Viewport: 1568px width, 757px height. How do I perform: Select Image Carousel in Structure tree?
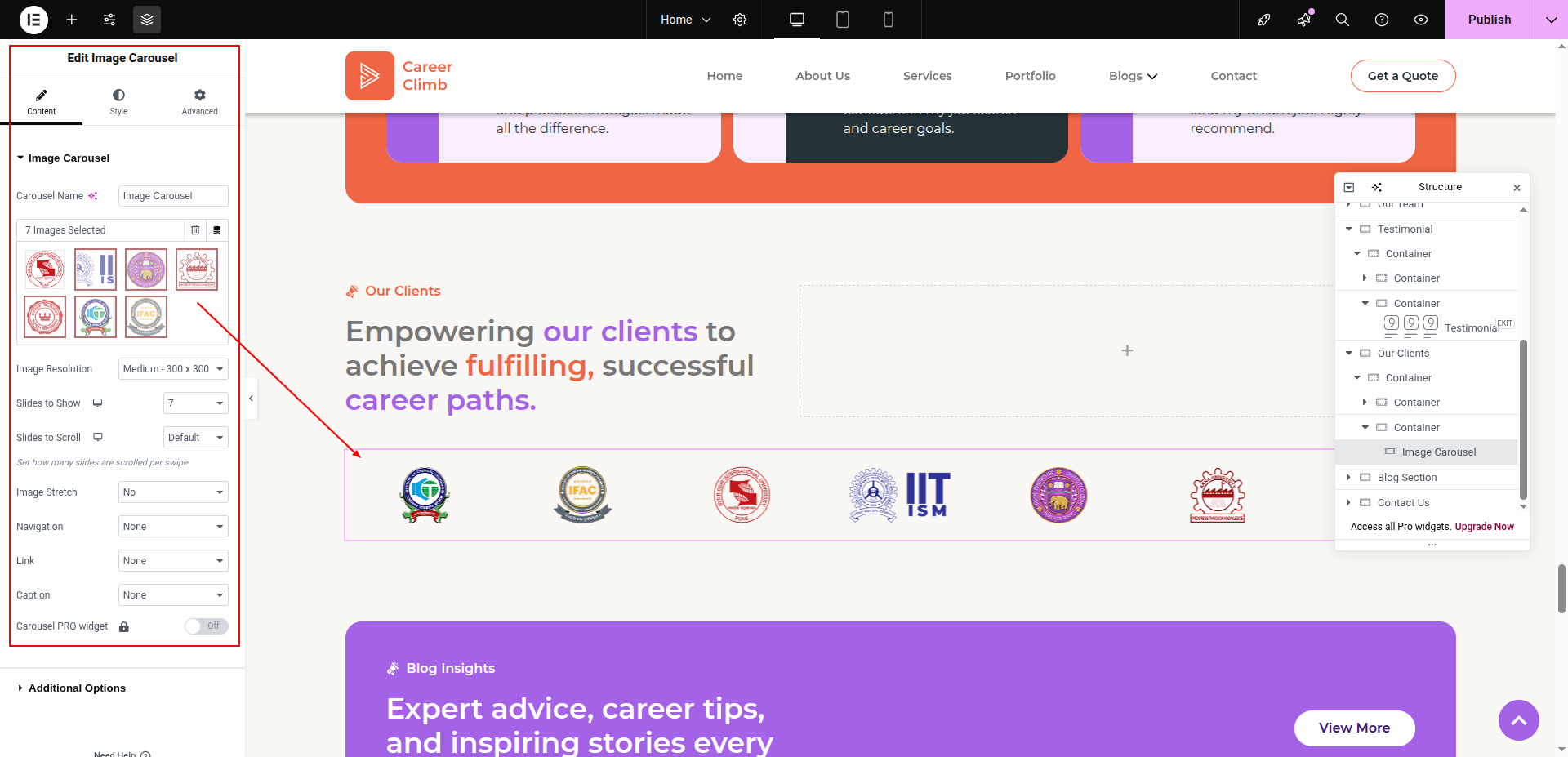[1426, 452]
